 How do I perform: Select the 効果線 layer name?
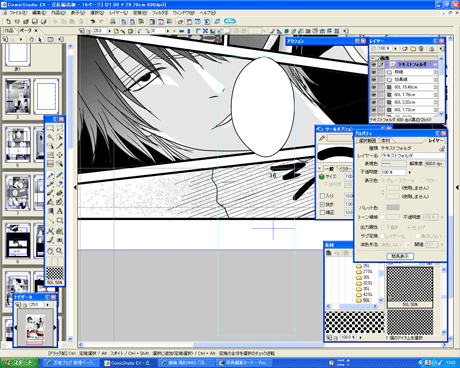click(401, 80)
